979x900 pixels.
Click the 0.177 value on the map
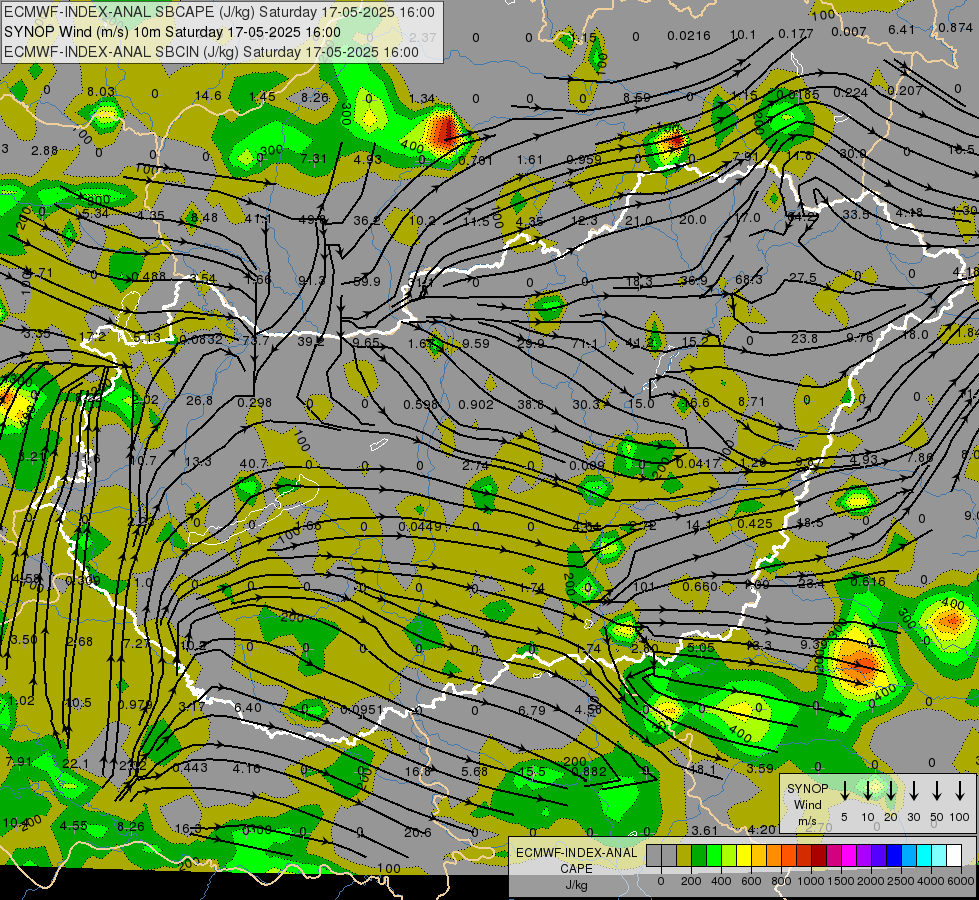click(796, 33)
